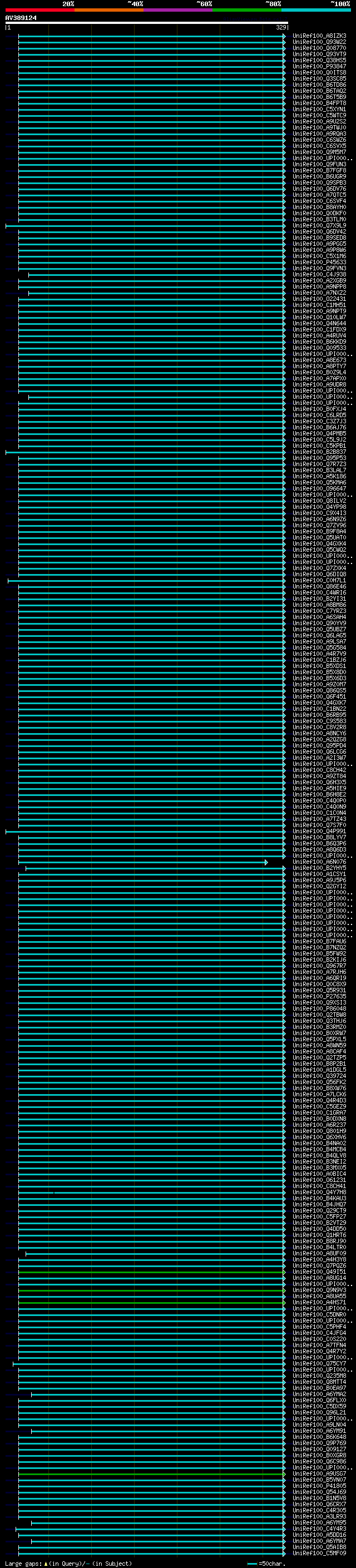Click the UniRef100_B8AYH0 entry
Image resolution: width=356 pixels, height=1568 pixels.
tap(319, 207)
